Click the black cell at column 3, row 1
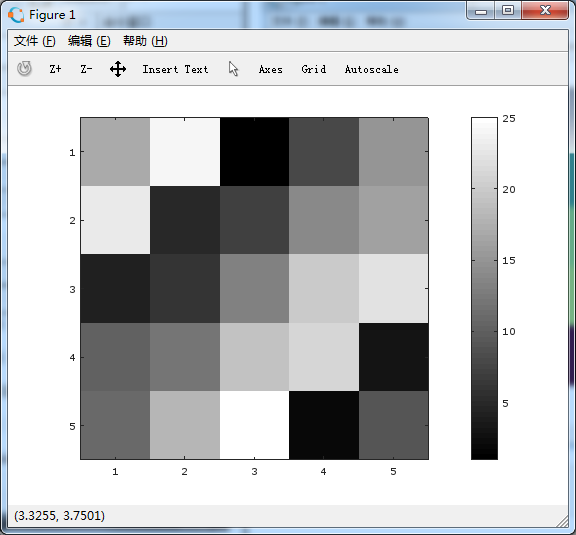 point(254,152)
